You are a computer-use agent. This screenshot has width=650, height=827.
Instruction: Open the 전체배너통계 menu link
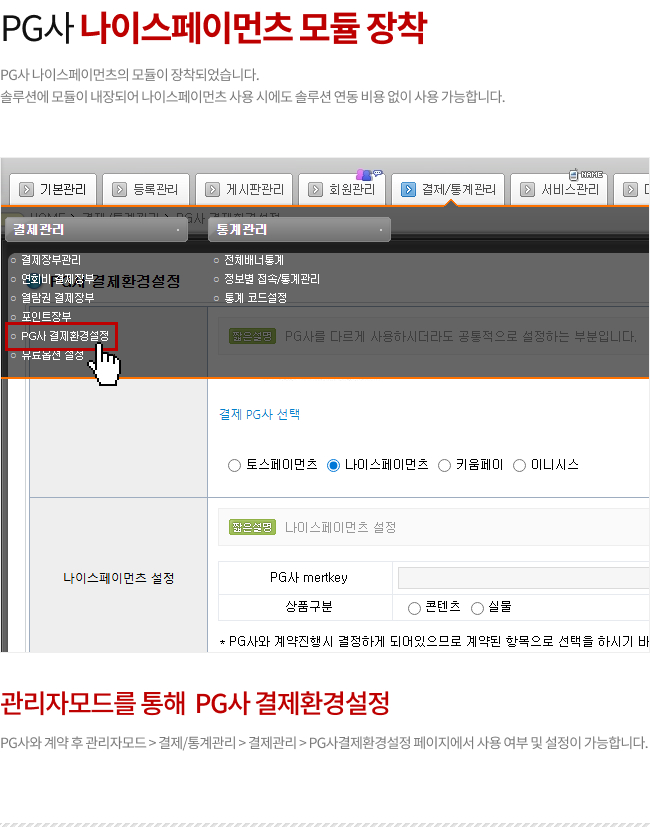252,260
